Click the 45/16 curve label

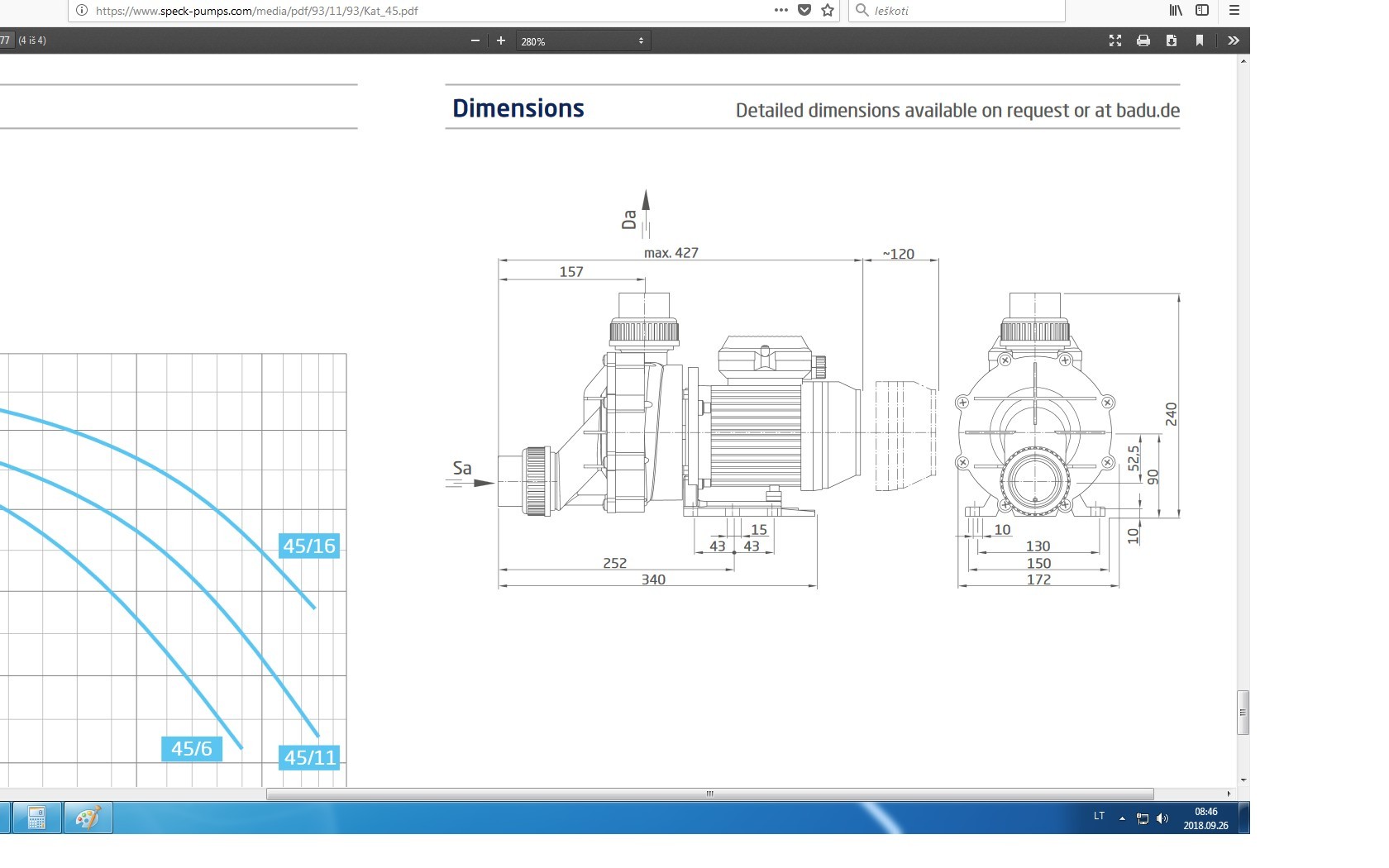[309, 546]
